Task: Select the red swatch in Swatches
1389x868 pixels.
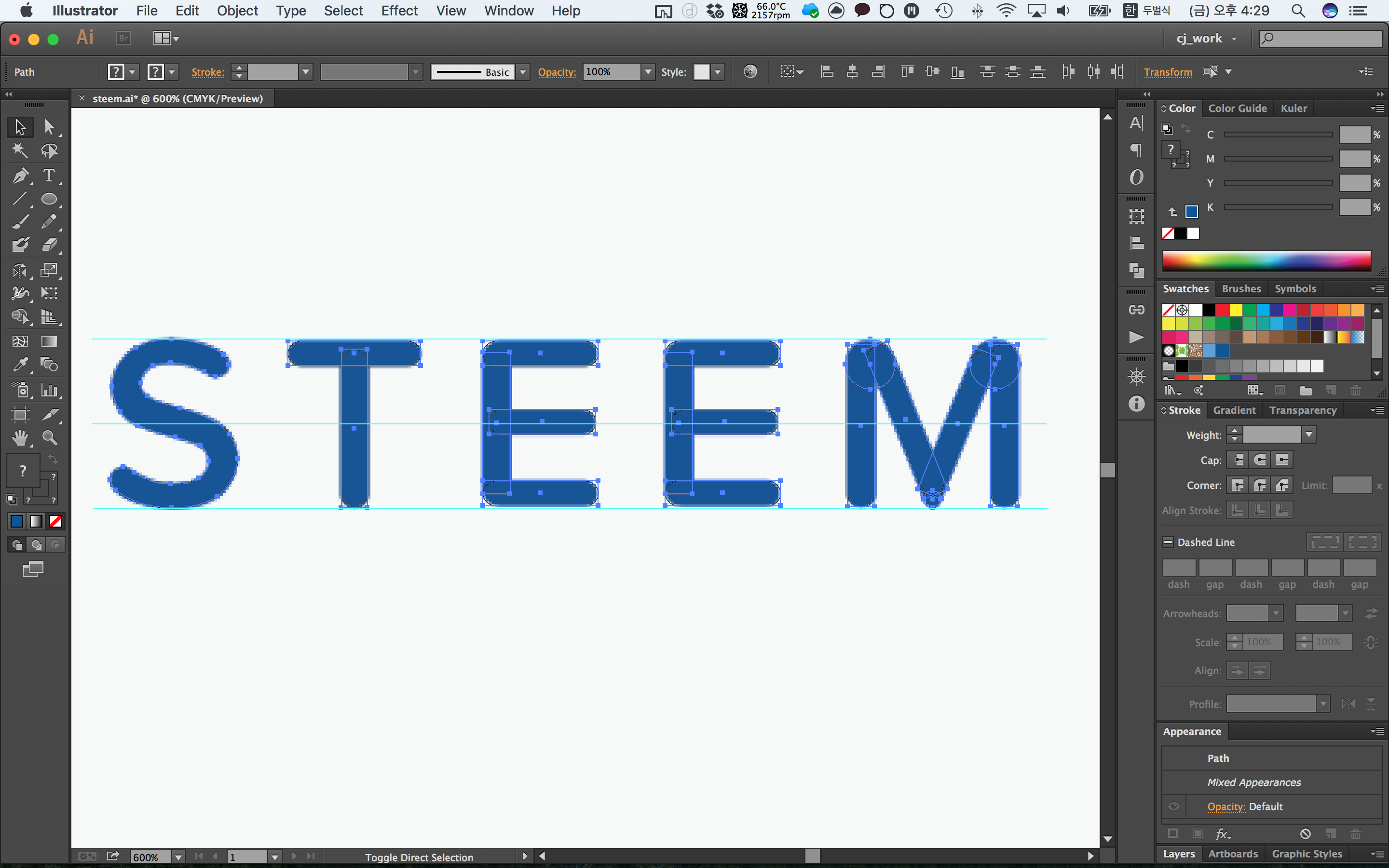Action: 1223,310
